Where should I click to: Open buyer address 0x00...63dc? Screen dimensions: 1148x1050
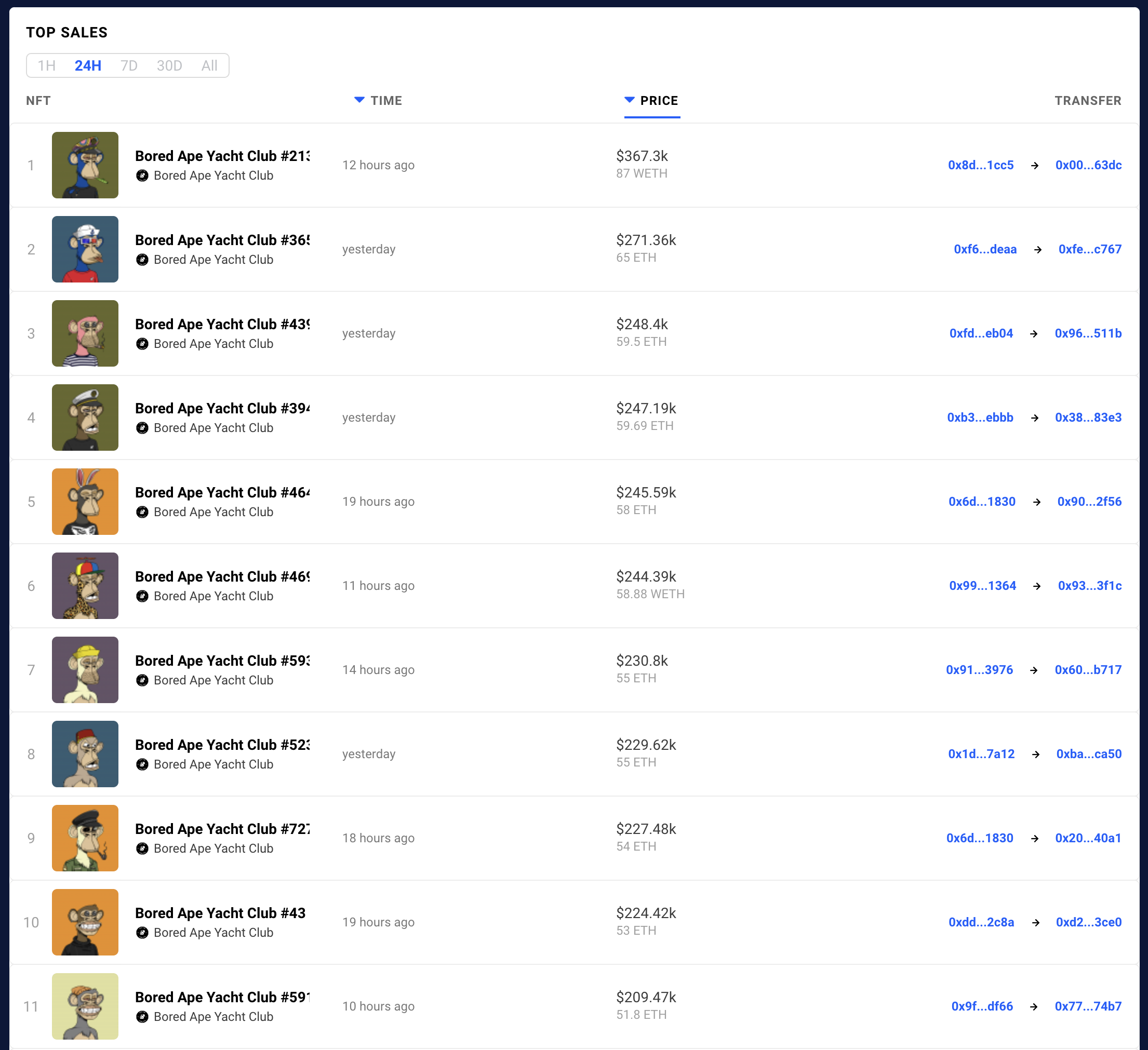(x=1088, y=165)
